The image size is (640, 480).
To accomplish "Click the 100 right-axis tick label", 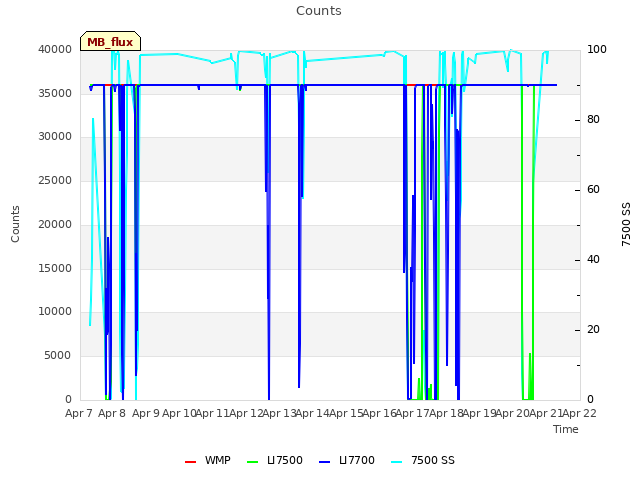I will [597, 49].
